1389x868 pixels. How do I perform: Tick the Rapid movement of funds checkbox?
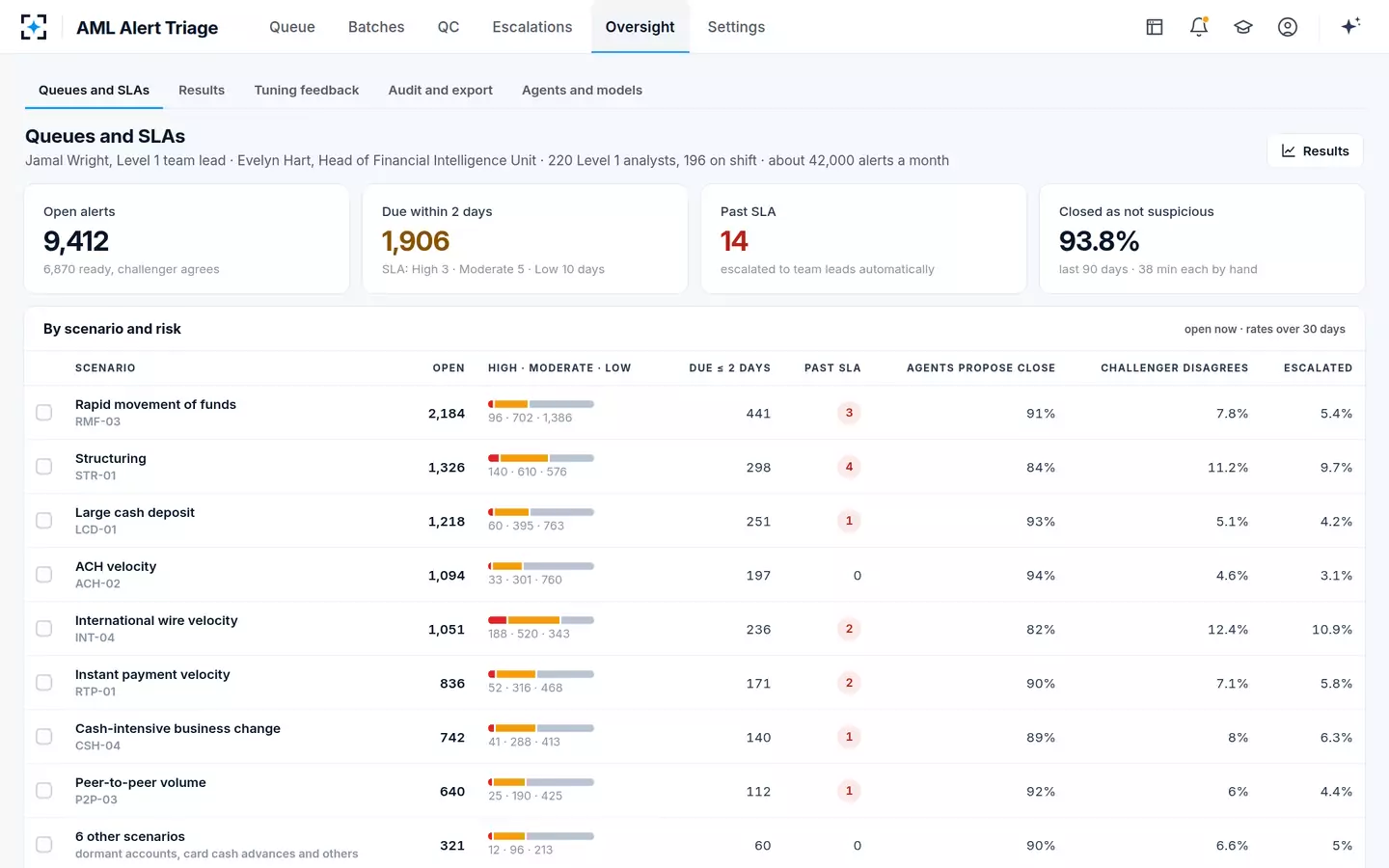[x=44, y=413]
